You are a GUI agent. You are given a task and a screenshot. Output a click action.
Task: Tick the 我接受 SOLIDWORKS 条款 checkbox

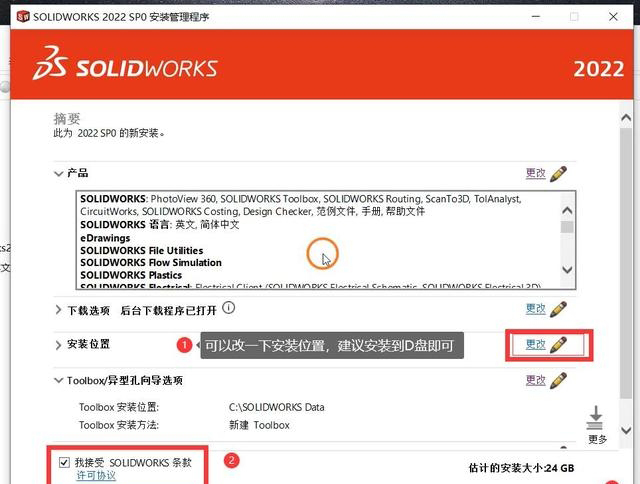coord(65,462)
